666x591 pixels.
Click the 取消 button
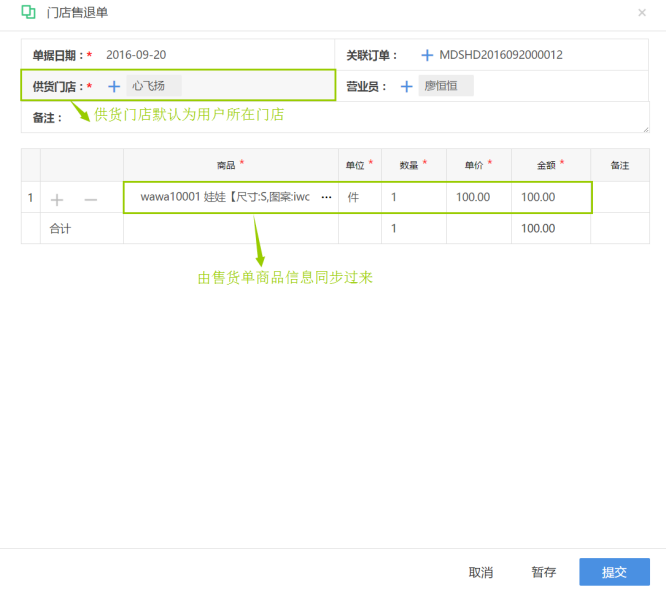481,572
